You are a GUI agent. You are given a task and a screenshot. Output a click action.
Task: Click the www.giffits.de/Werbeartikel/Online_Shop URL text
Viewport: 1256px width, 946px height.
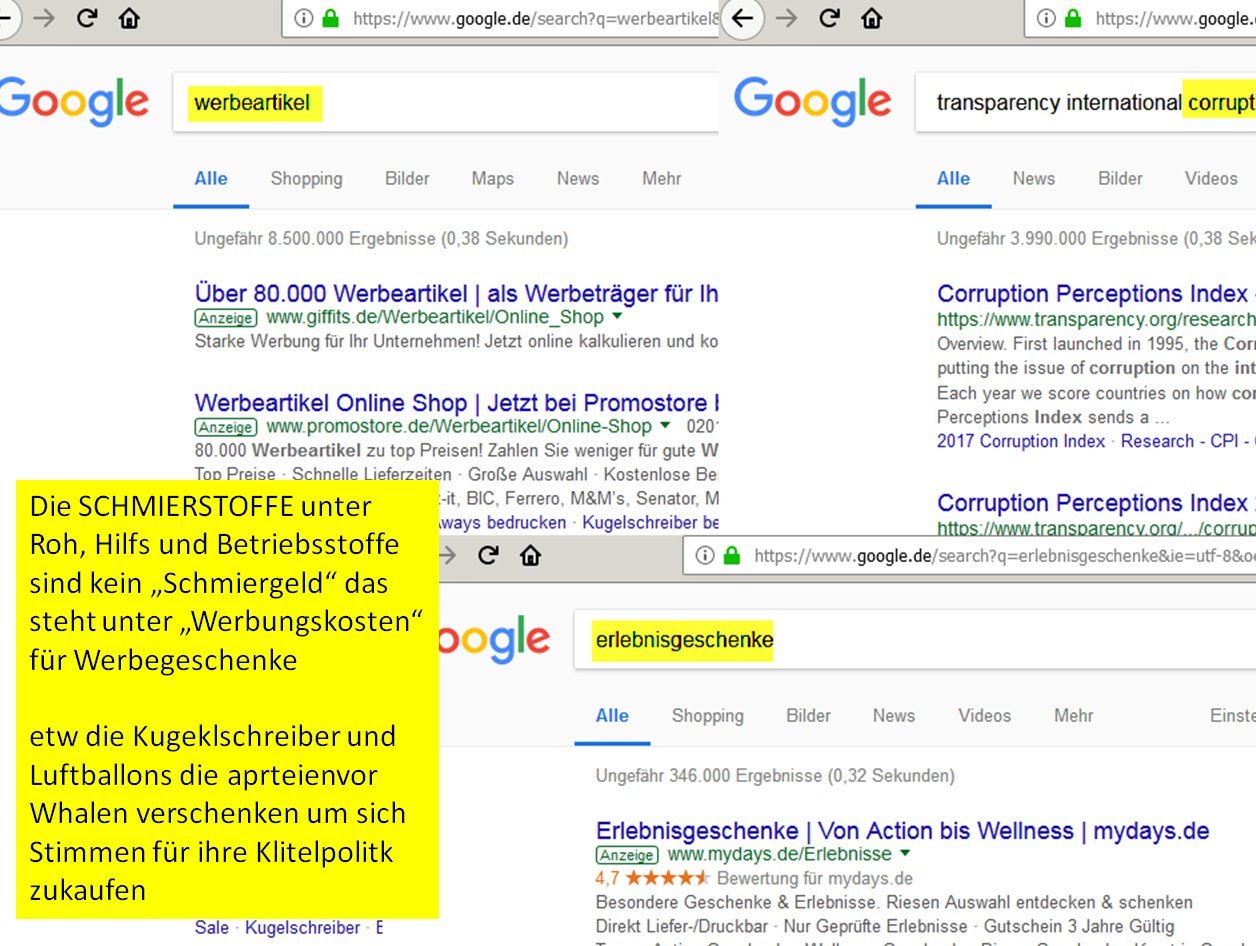[435, 317]
